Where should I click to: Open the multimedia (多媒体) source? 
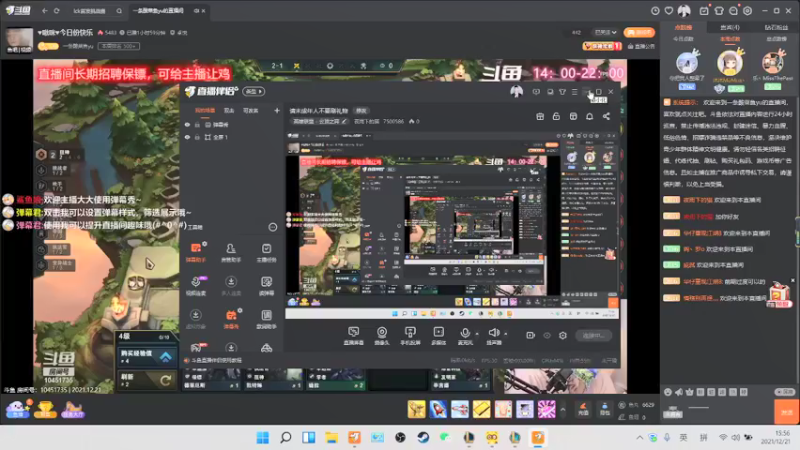pyautogui.click(x=438, y=336)
